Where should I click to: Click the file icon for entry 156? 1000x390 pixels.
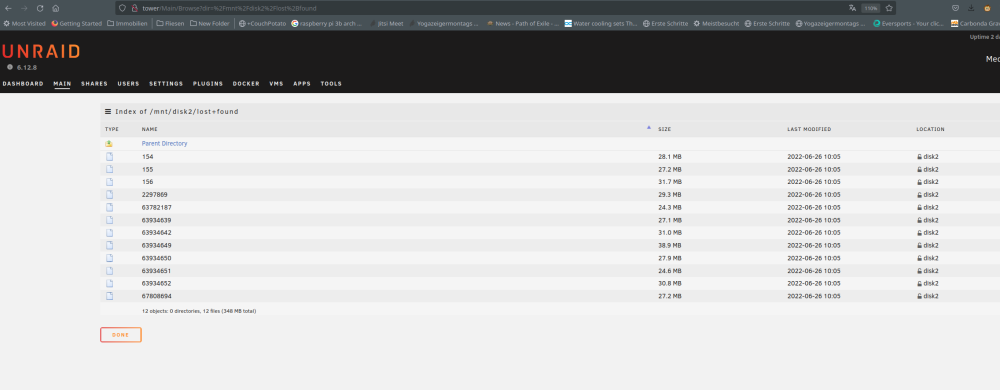[109, 182]
